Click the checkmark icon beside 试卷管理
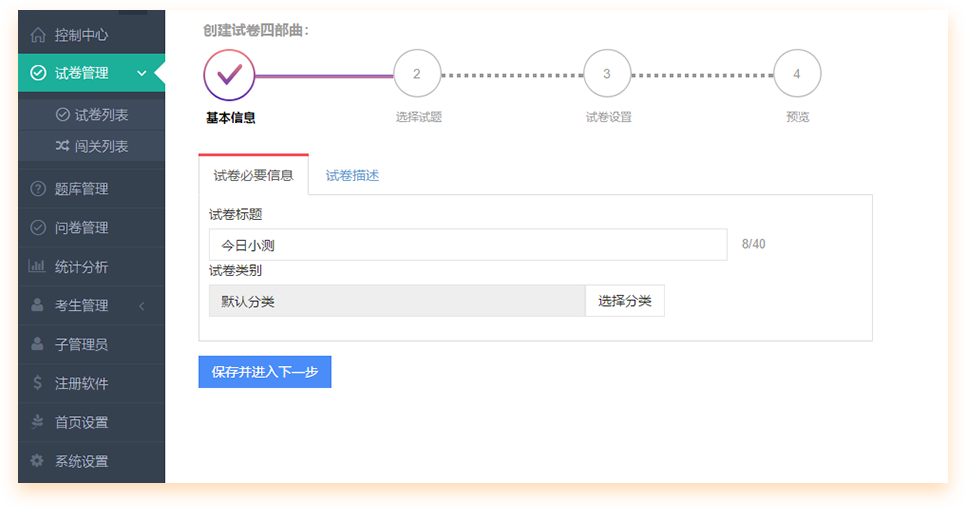The image size is (966, 509). [38, 73]
